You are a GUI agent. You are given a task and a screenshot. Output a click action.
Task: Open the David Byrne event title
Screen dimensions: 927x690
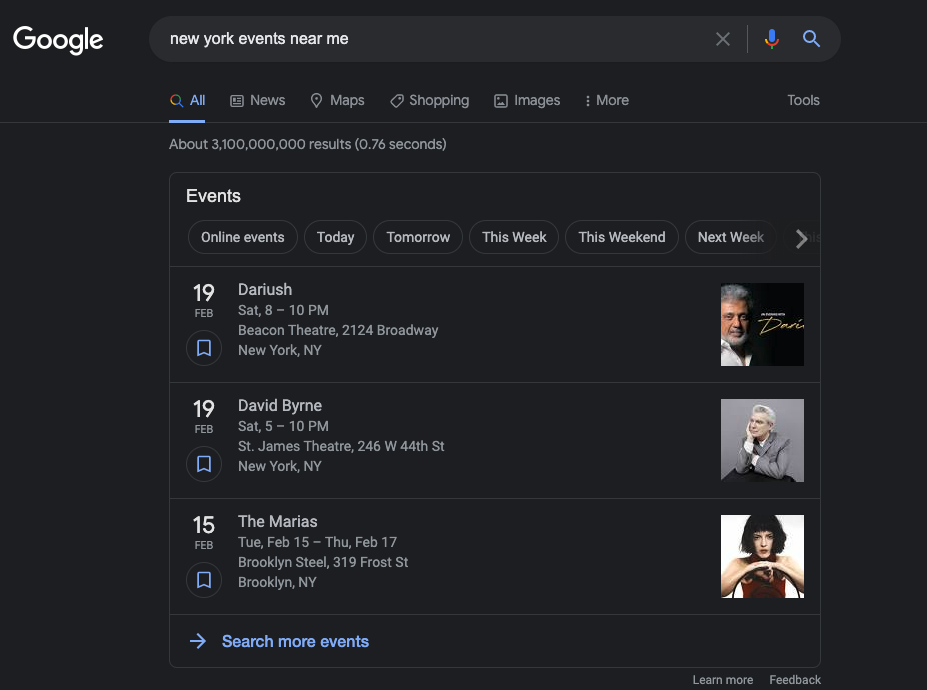(280, 406)
